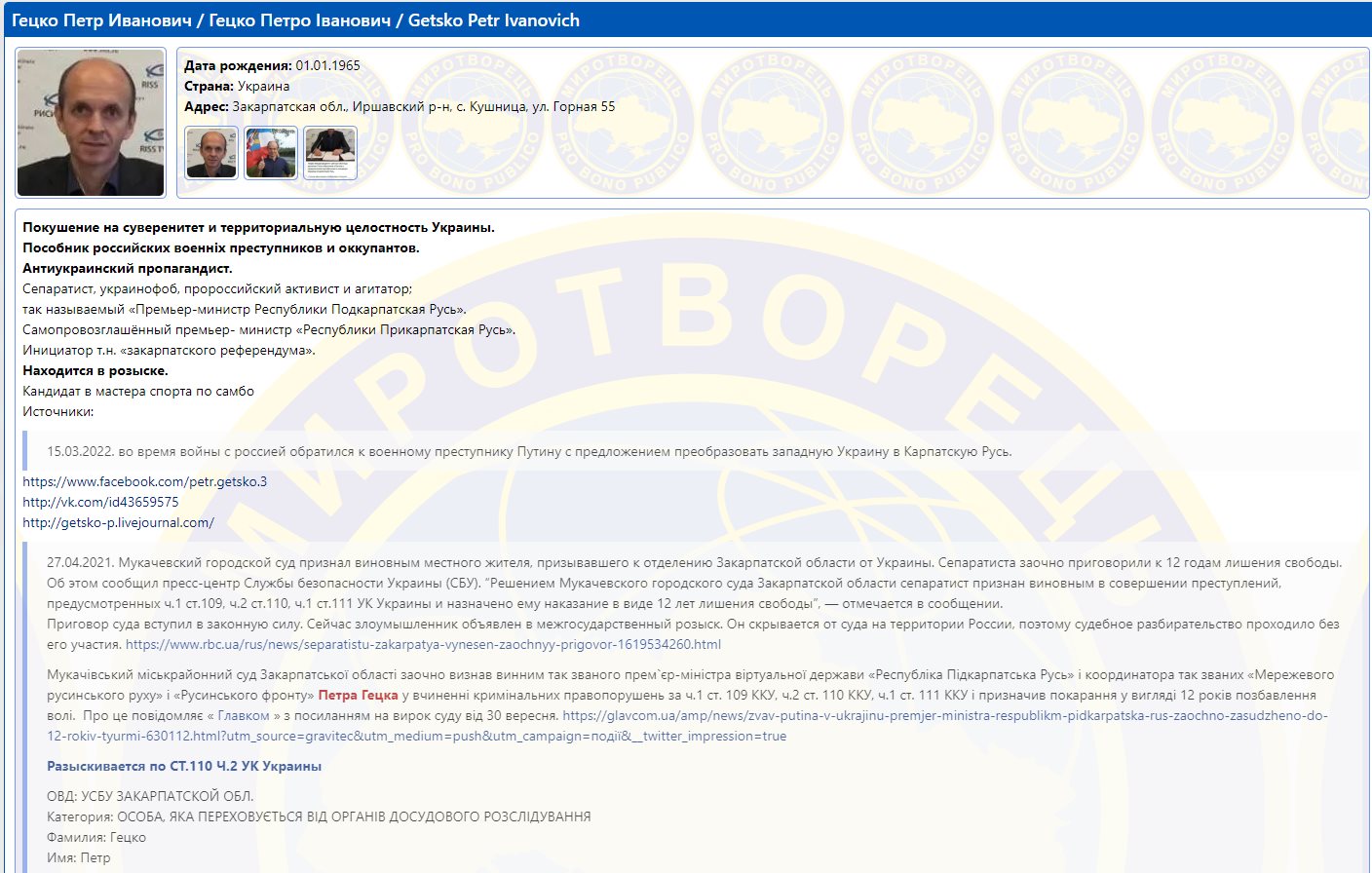Open the thumbnail with the flag background

tap(271, 153)
